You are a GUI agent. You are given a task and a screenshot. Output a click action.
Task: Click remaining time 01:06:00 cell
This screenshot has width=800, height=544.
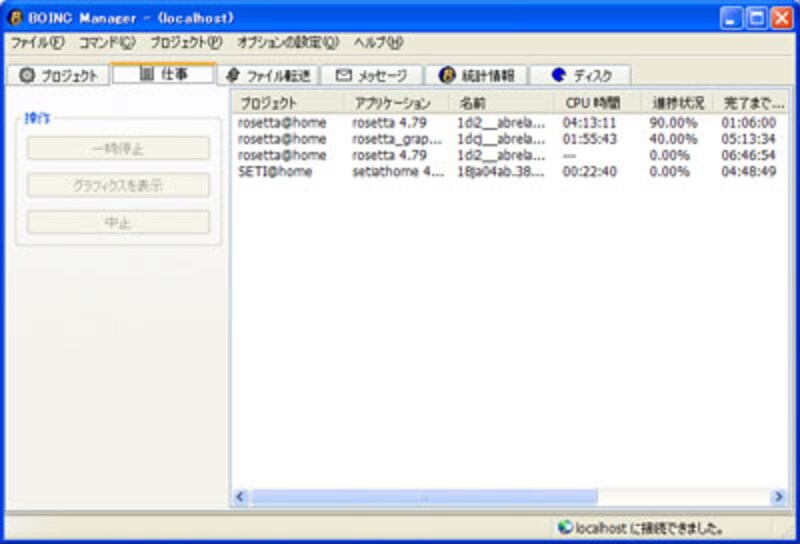(x=748, y=122)
